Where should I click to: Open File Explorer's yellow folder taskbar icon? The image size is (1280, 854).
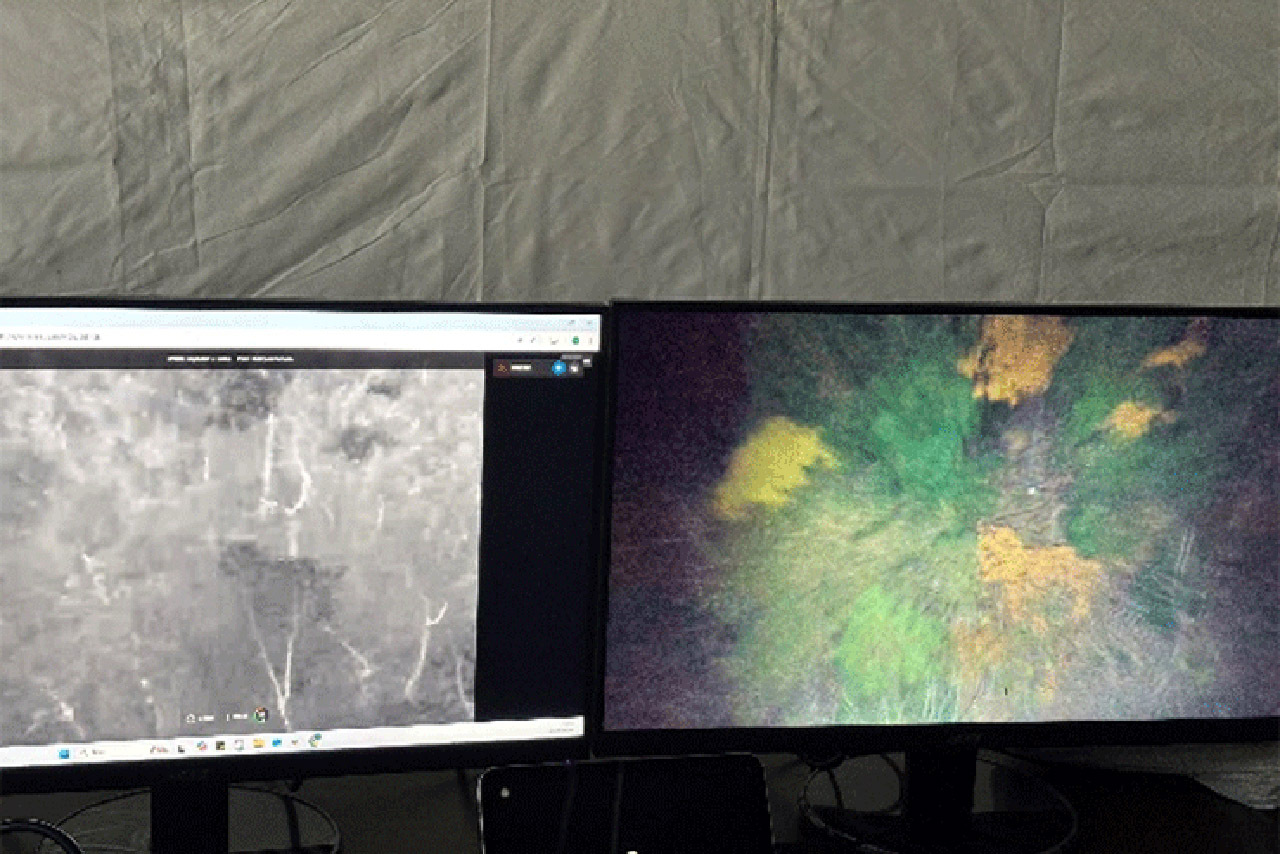coord(258,743)
